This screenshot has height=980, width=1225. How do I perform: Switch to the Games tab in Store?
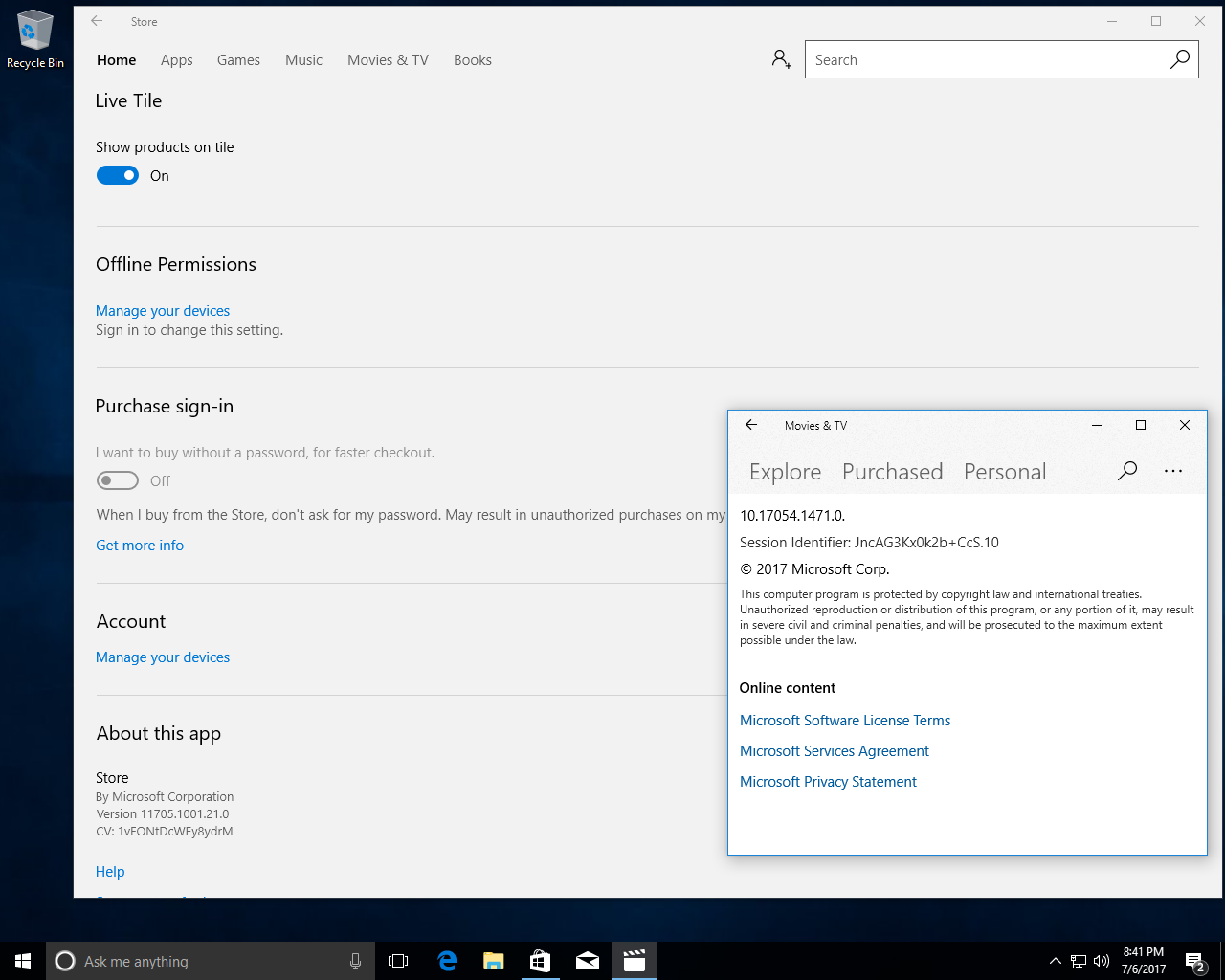pos(238,59)
